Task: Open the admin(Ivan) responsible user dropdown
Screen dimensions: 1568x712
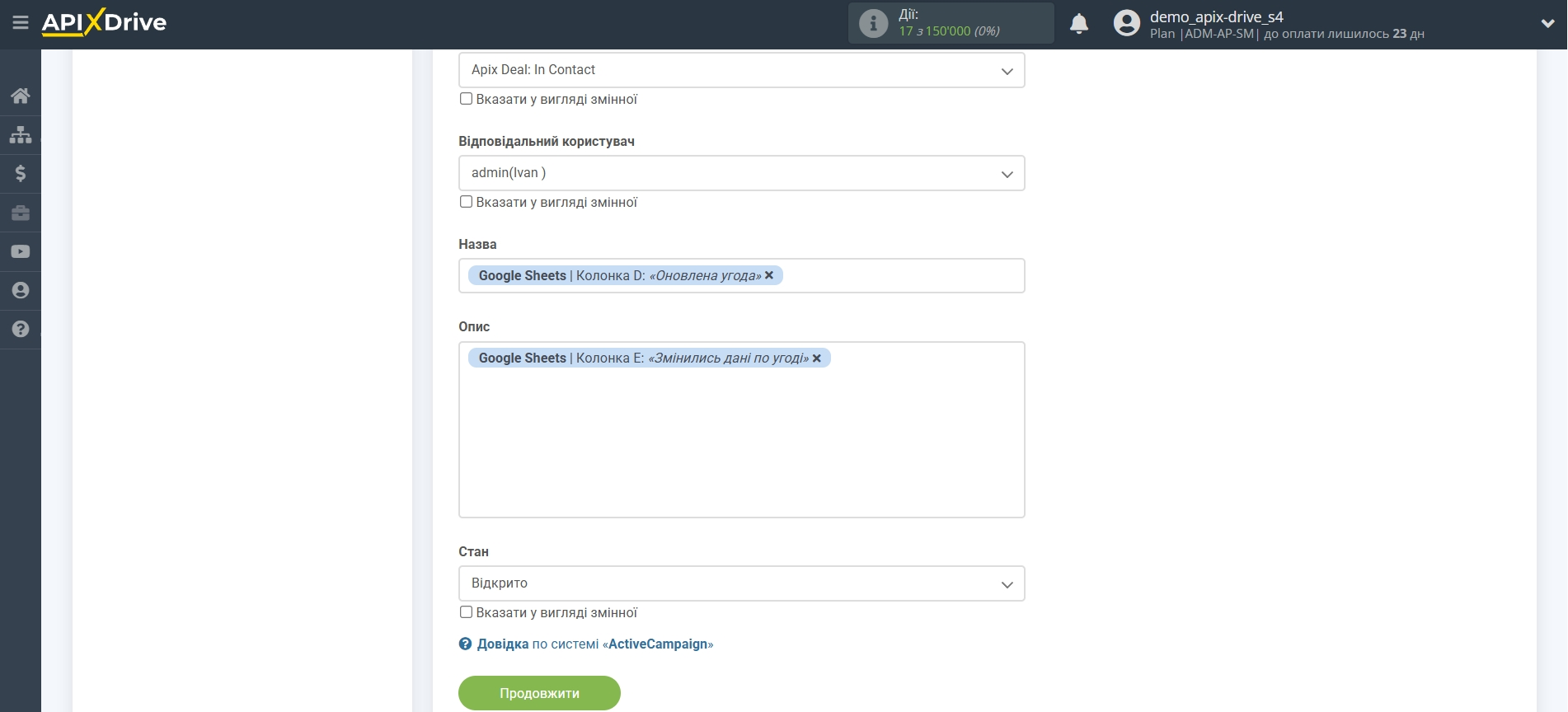Action: pos(741,173)
